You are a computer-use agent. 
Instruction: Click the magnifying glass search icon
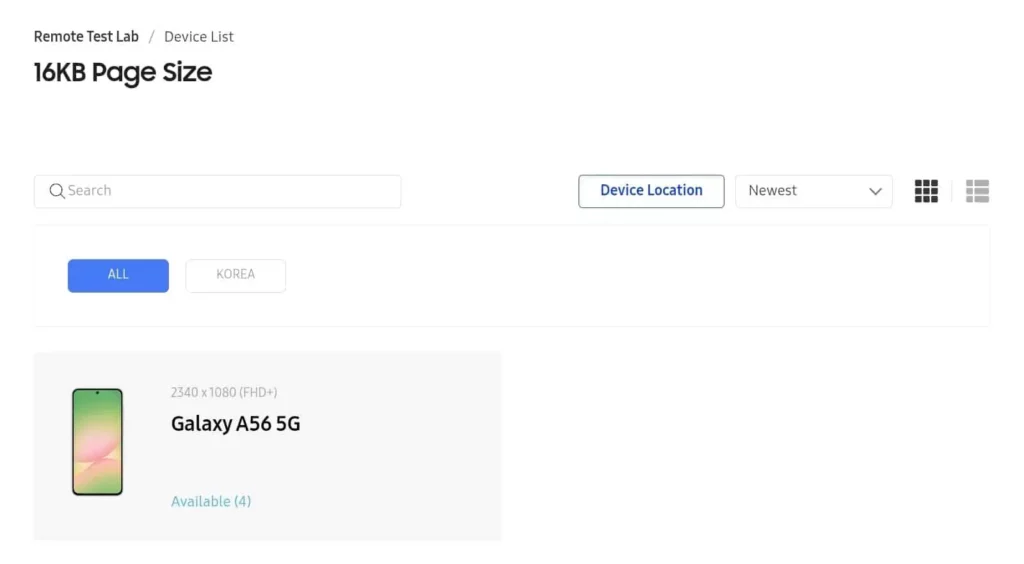(57, 191)
